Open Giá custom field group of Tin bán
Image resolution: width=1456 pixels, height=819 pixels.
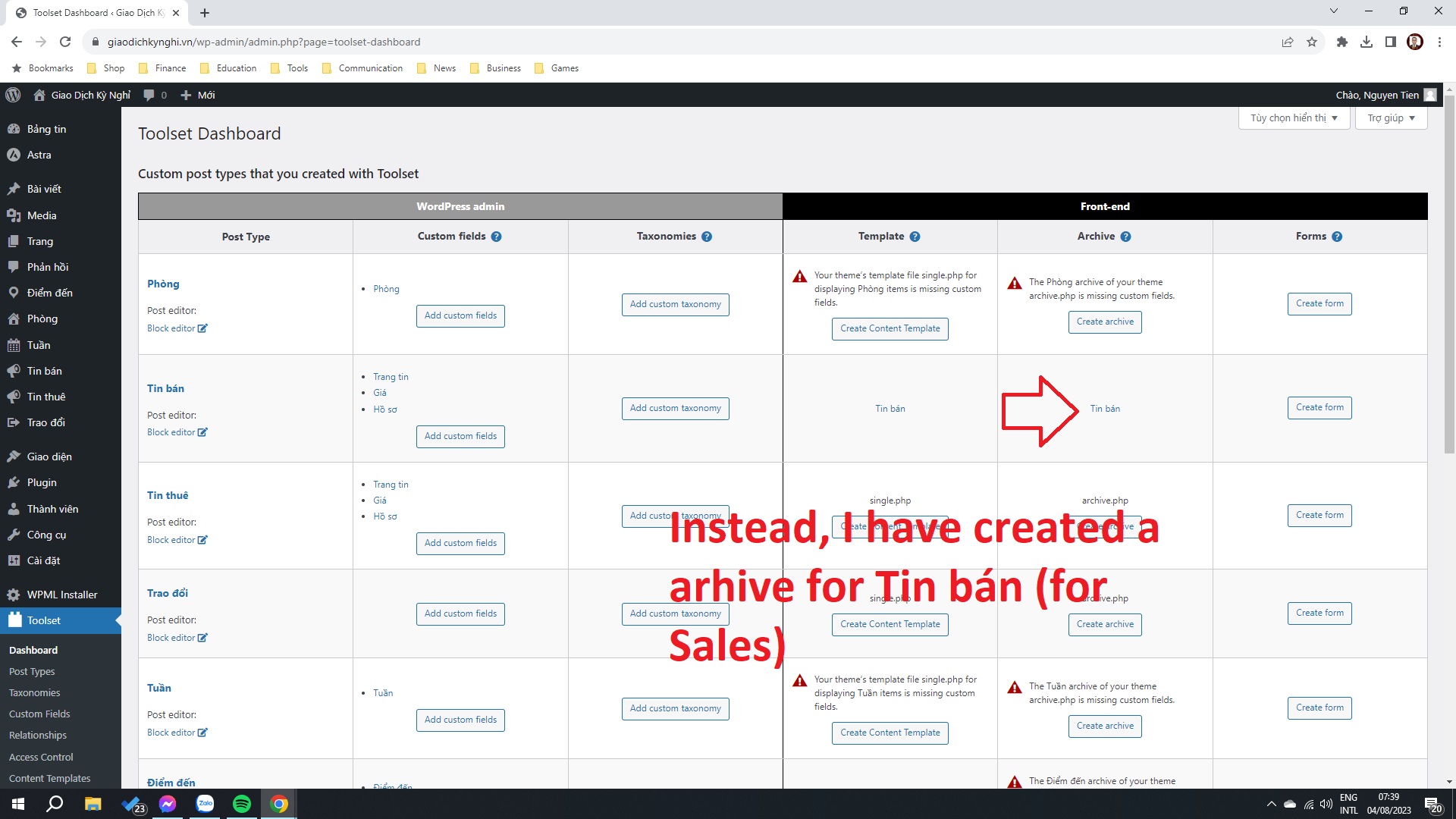pos(380,393)
